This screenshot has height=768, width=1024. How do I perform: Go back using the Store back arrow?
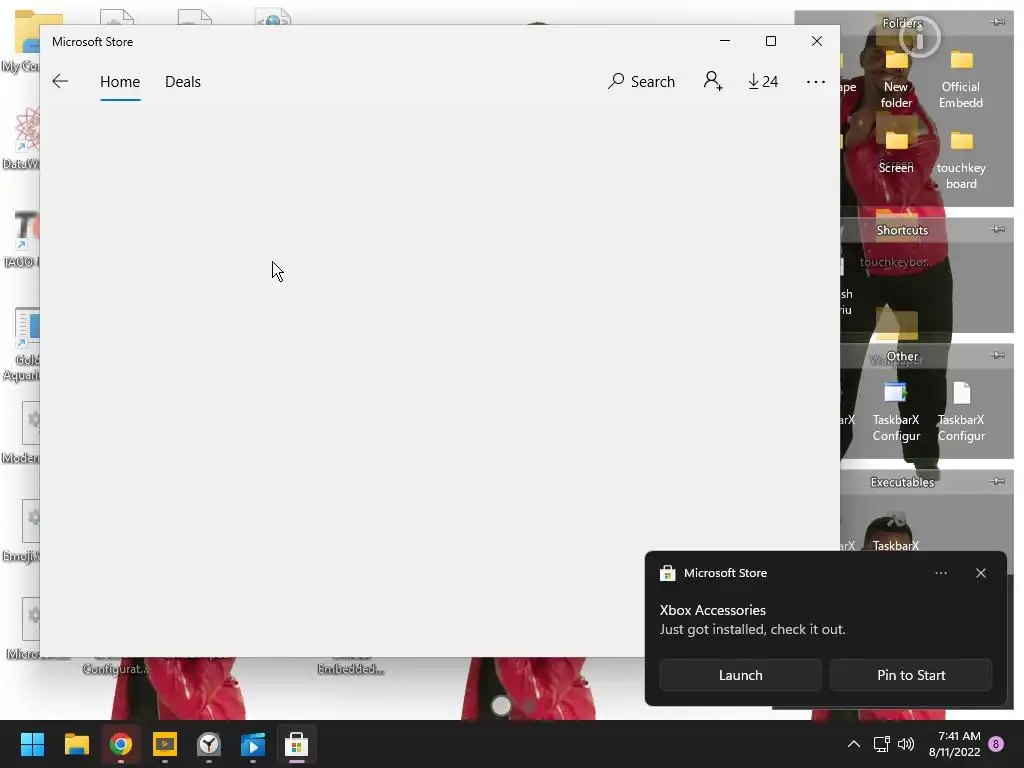tap(60, 81)
